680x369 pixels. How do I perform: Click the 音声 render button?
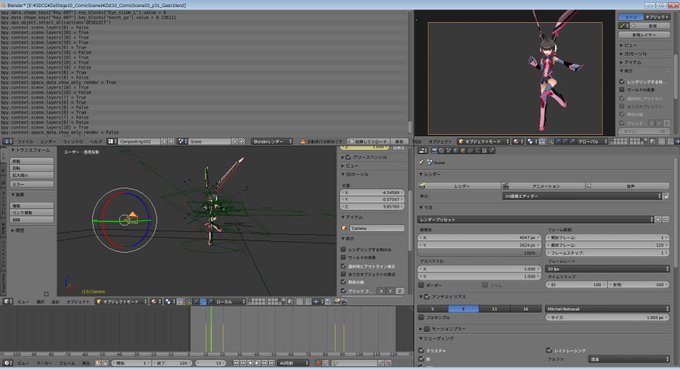628,186
